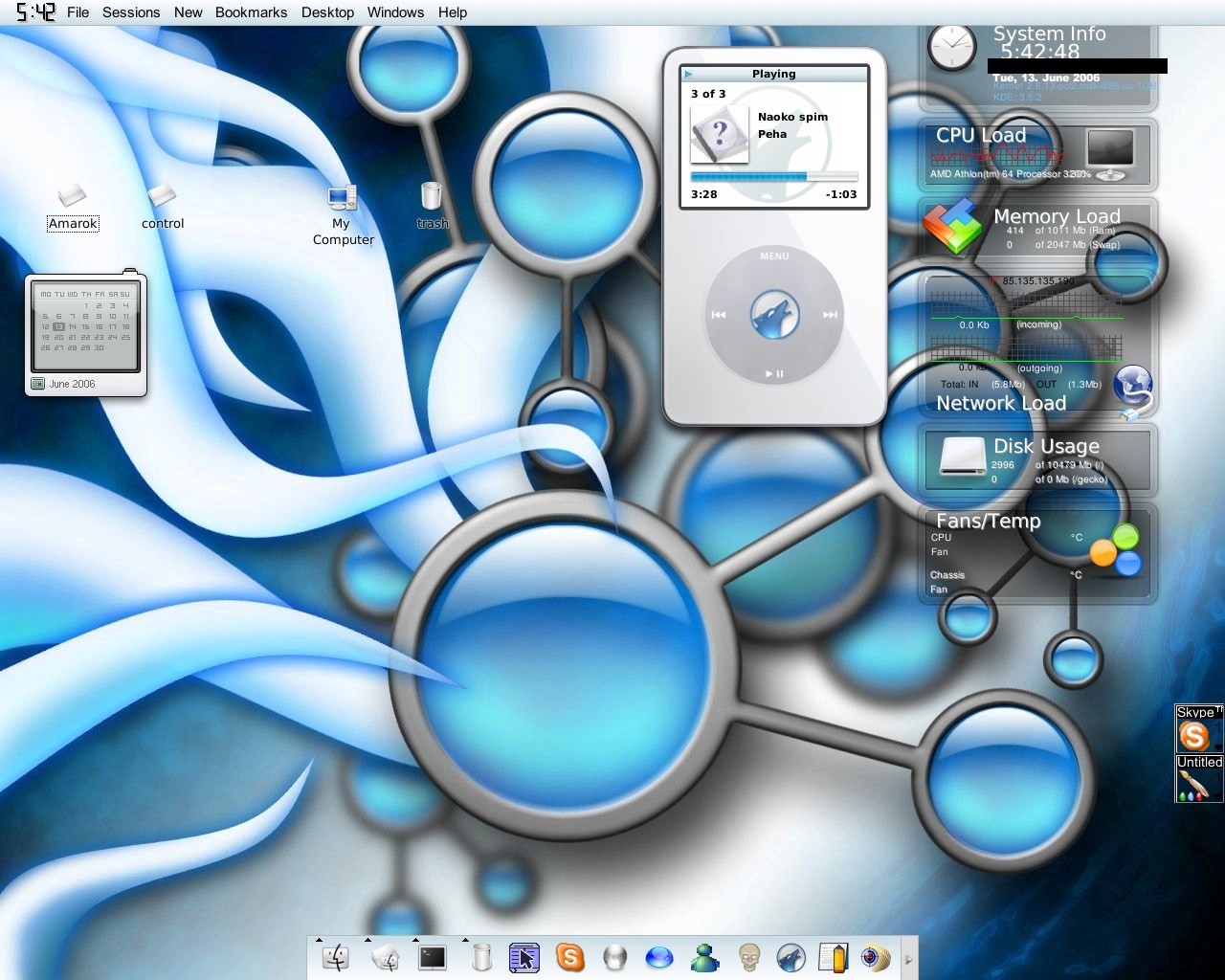Click the monitor icon in CPU Load
1225x980 pixels.
click(1111, 154)
